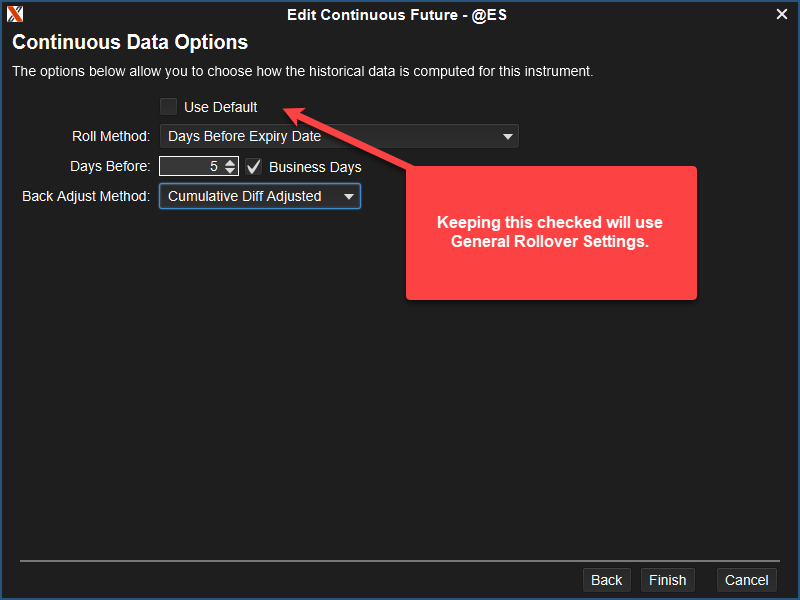Click the red General Rollover Settings callout
The height and width of the screenshot is (600, 800).
click(x=550, y=233)
